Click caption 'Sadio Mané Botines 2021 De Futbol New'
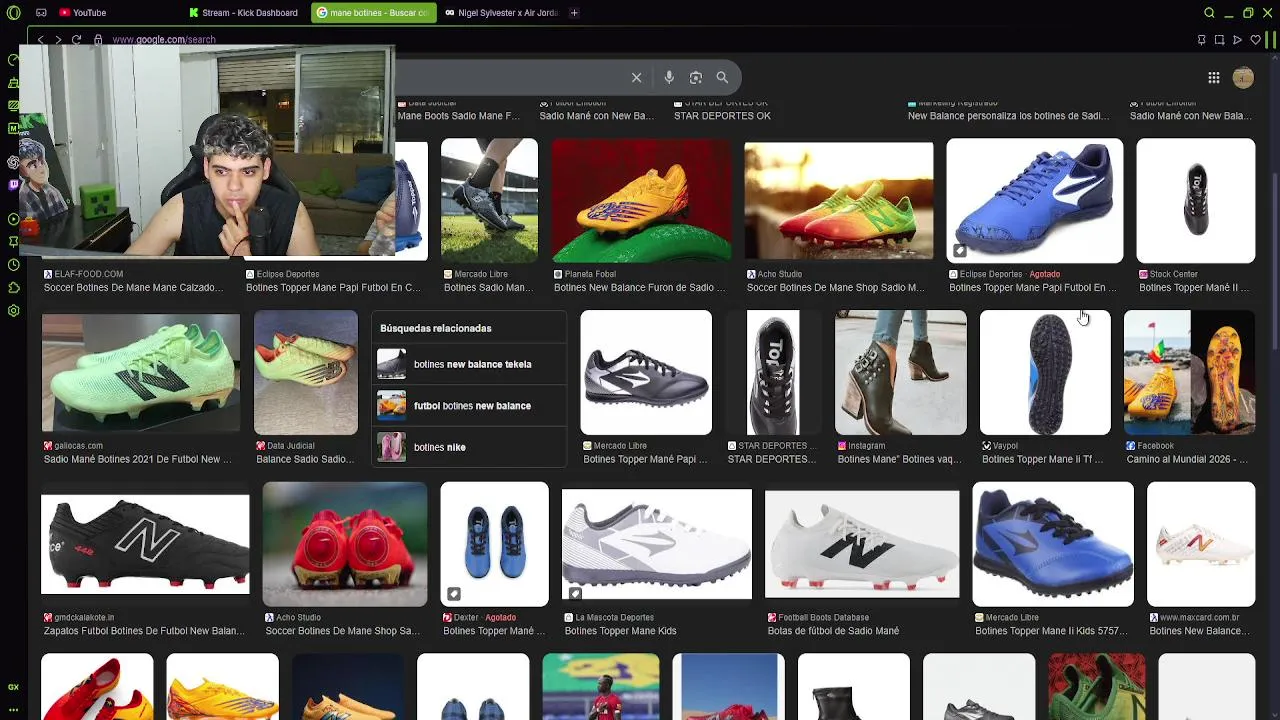Image resolution: width=1280 pixels, height=720 pixels. tap(137, 459)
